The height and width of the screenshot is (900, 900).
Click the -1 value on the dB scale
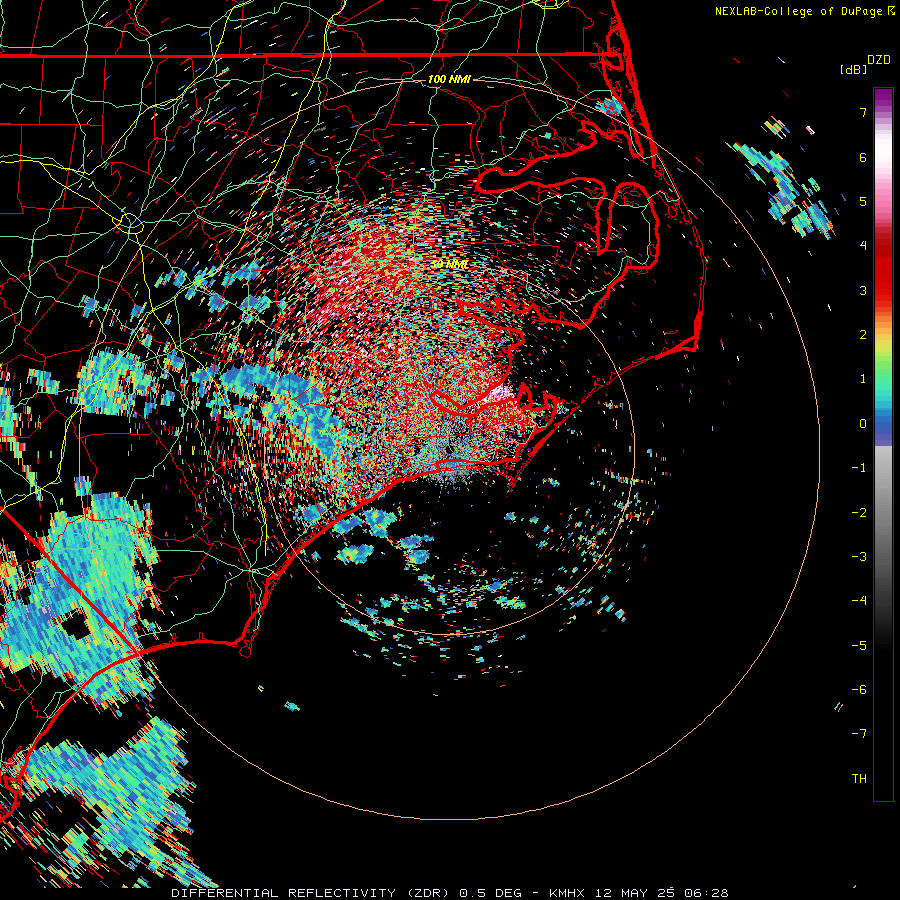[859, 468]
